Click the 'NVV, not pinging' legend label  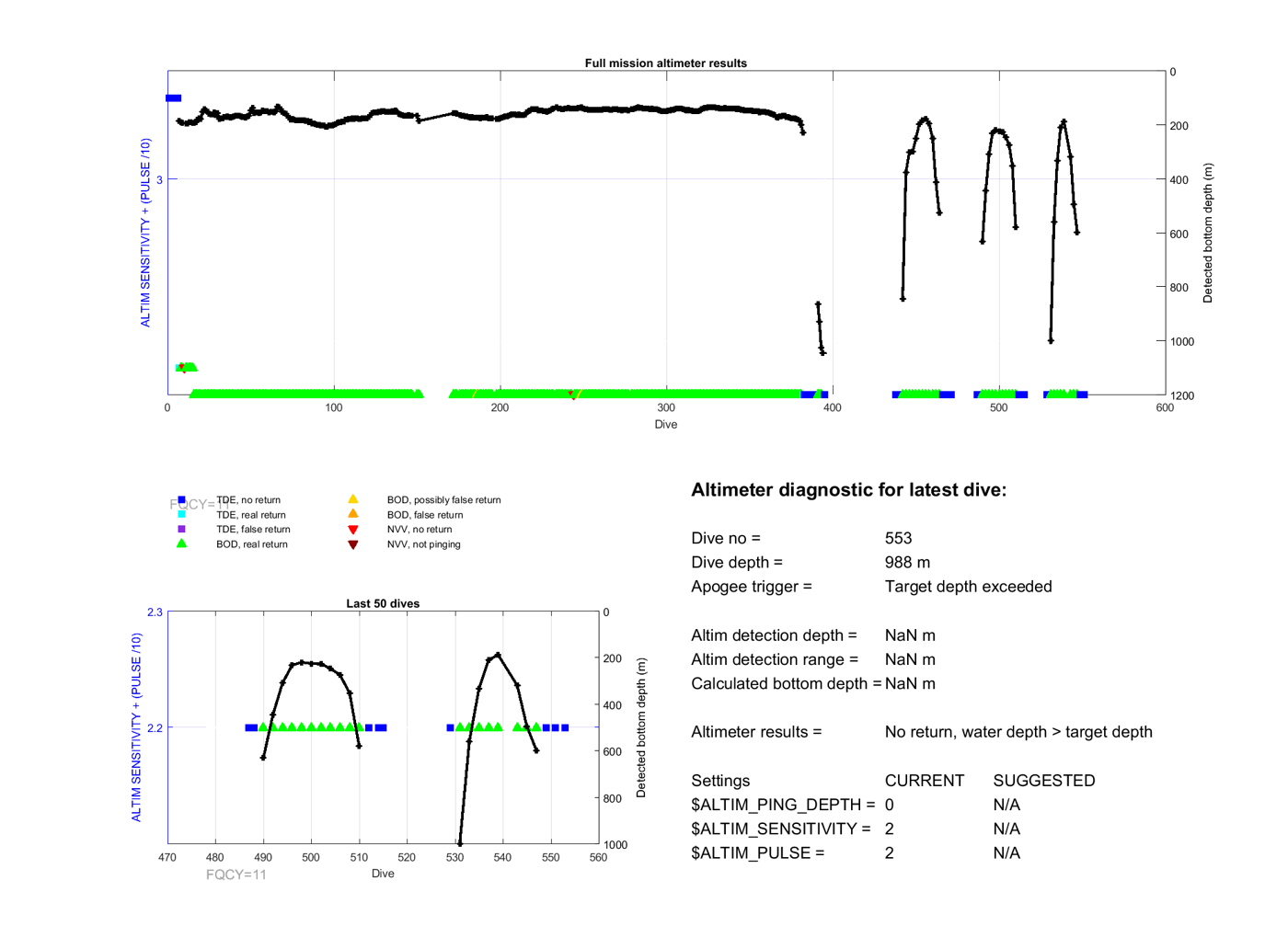coord(423,544)
